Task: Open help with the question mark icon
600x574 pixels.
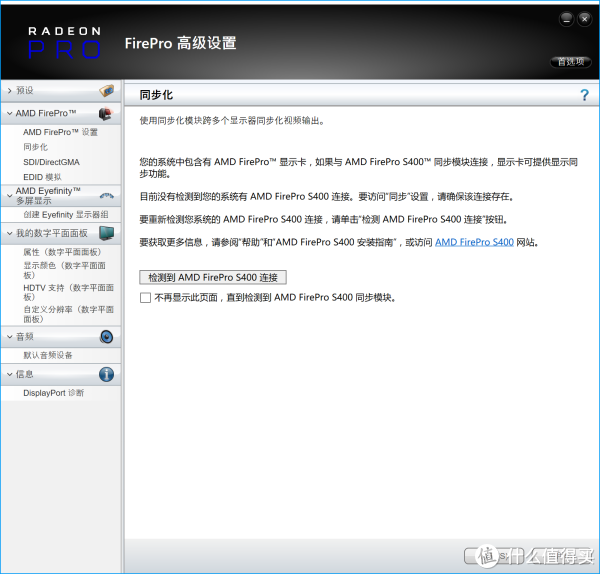Action: pos(584,95)
